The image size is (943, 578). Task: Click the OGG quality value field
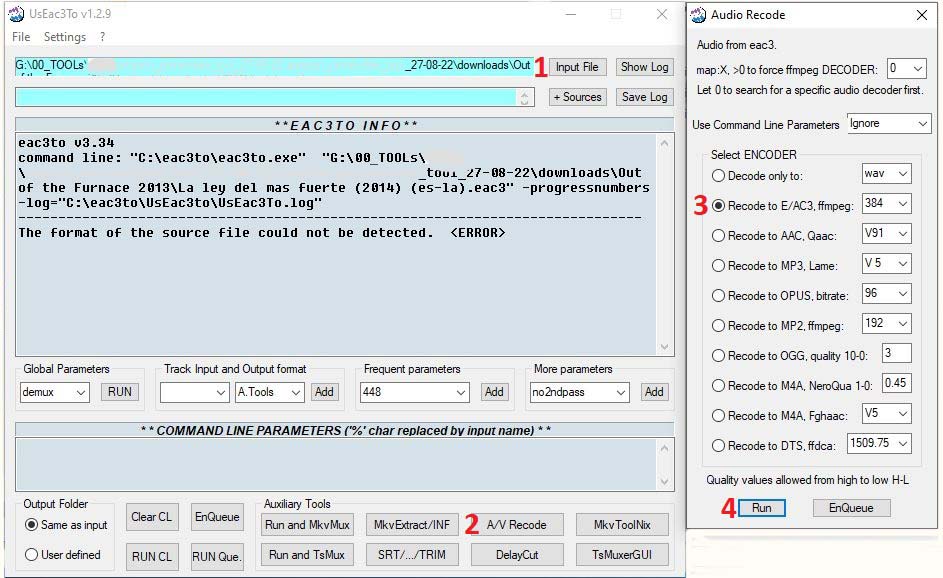pos(897,353)
